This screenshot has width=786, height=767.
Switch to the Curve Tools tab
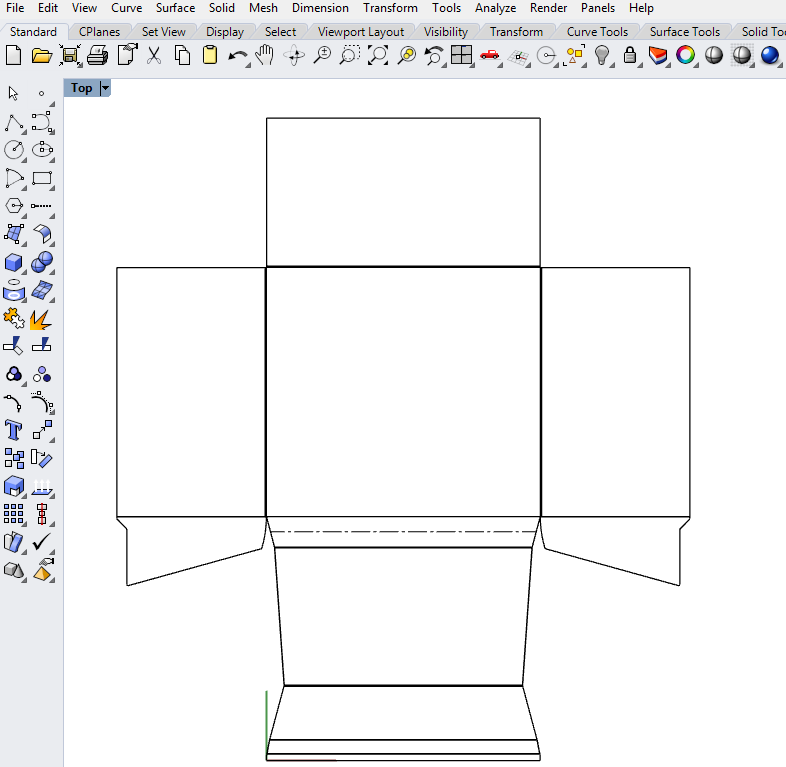[596, 32]
